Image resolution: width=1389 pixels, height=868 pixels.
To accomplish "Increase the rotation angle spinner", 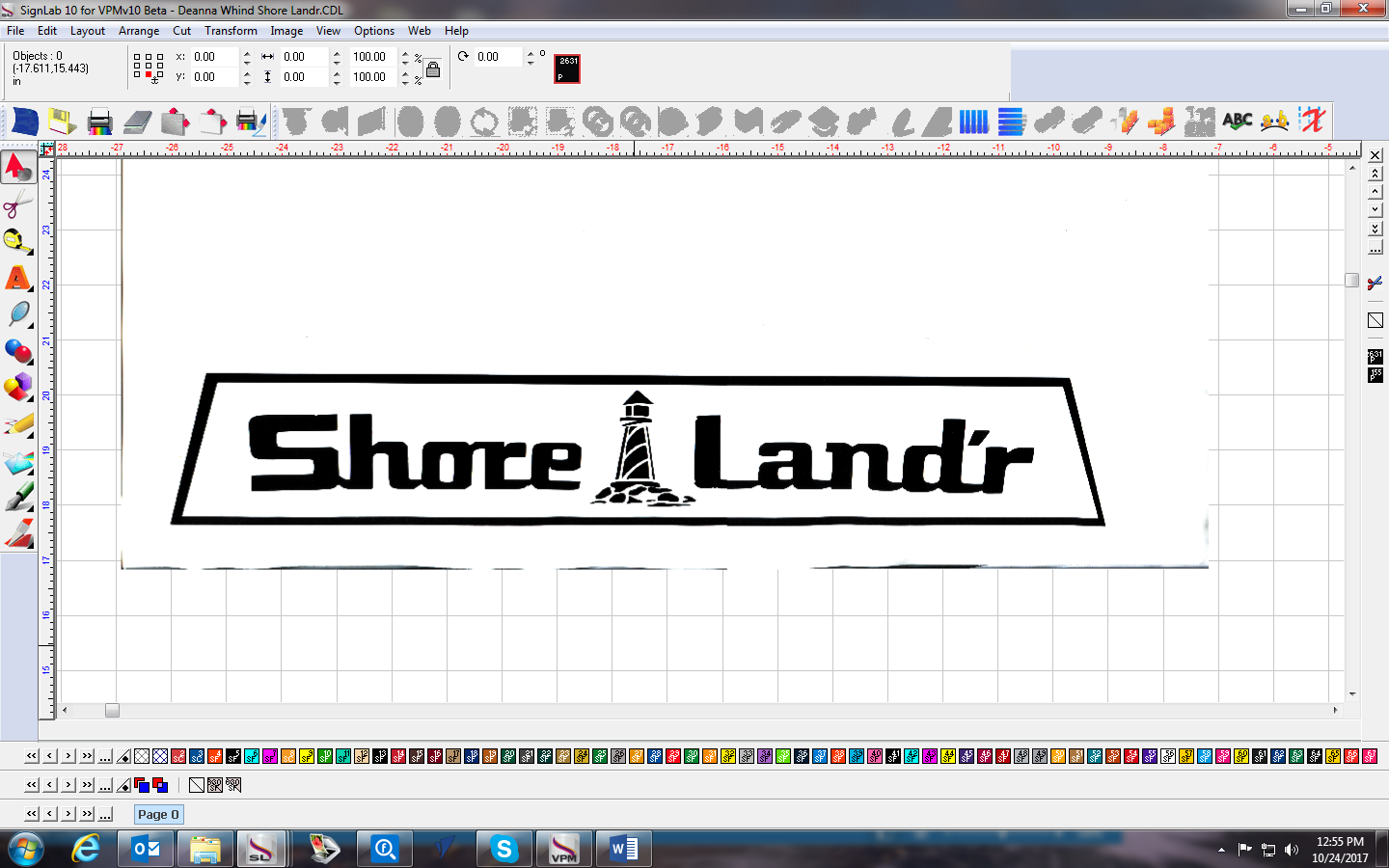I will (531, 53).
